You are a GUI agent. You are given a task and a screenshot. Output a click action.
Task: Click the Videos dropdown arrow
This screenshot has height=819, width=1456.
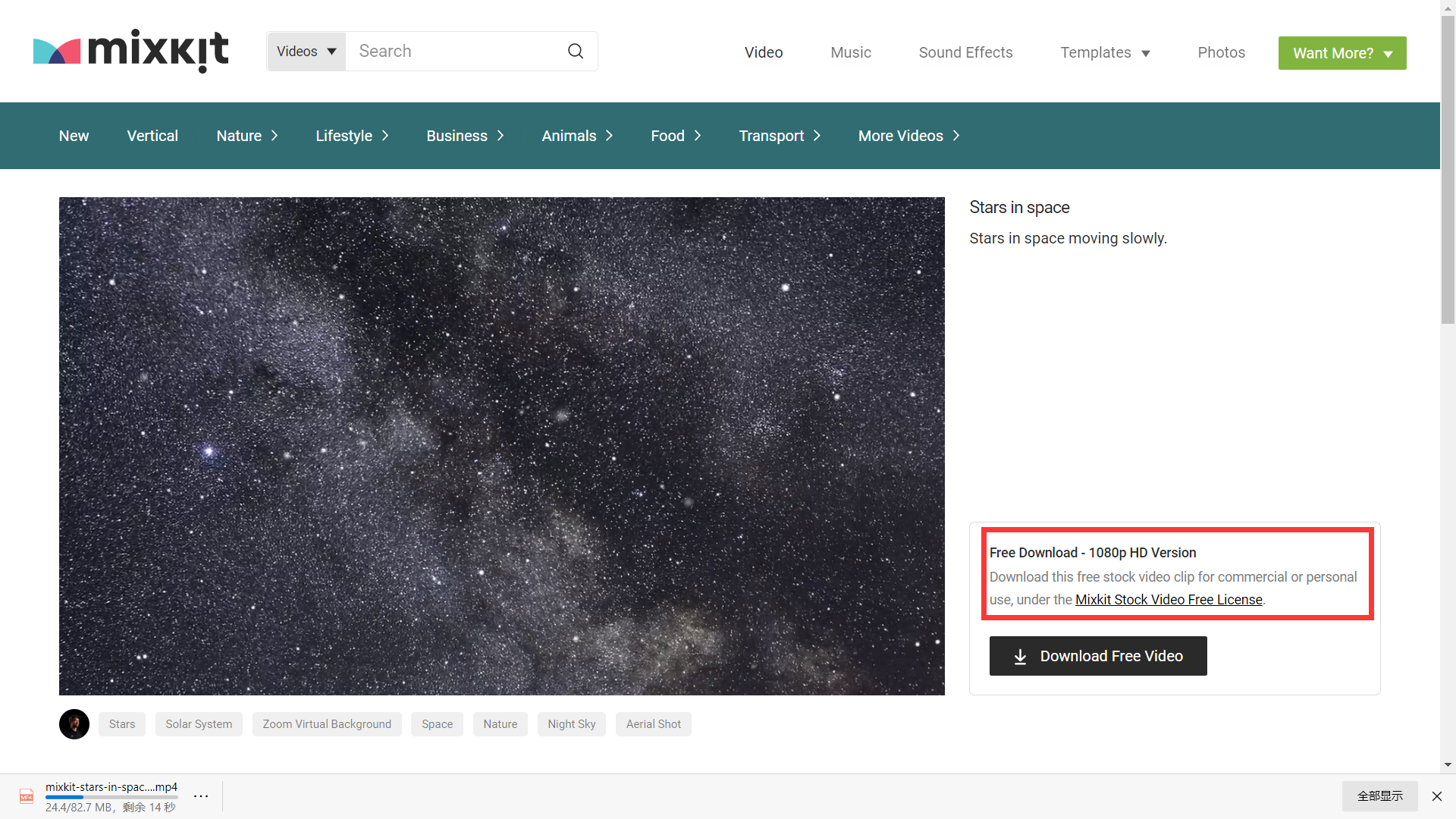pyautogui.click(x=332, y=51)
